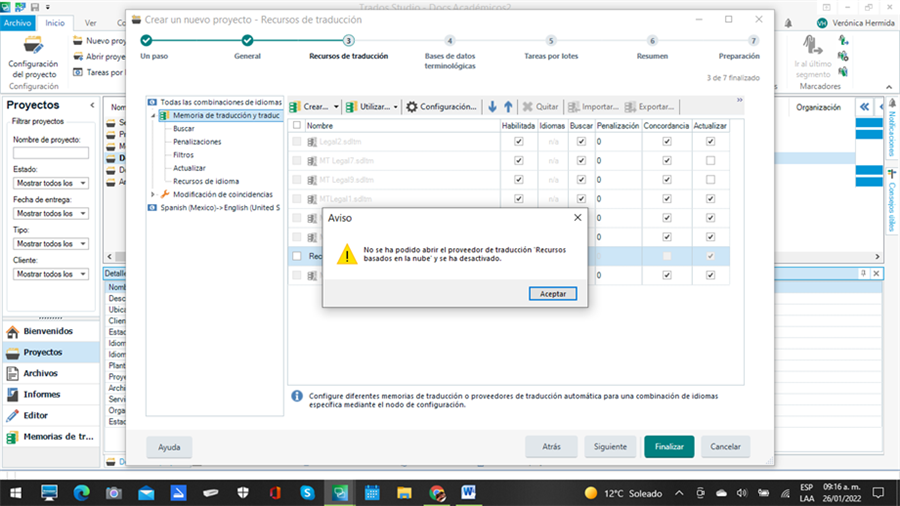
Task: Expand toolbar overflow chevron
Action: tap(739, 100)
